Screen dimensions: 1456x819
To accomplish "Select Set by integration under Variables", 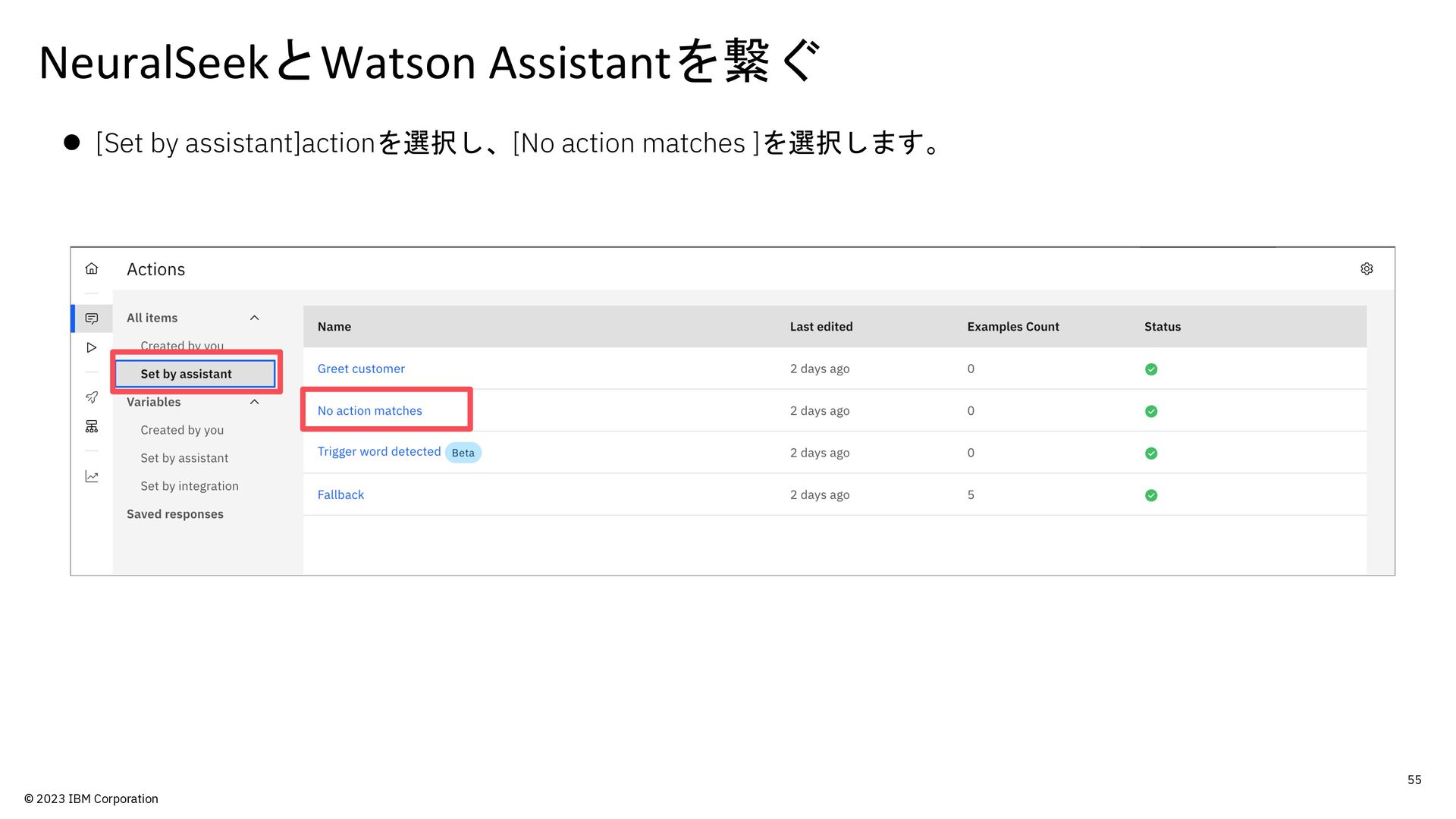I will coord(190,486).
